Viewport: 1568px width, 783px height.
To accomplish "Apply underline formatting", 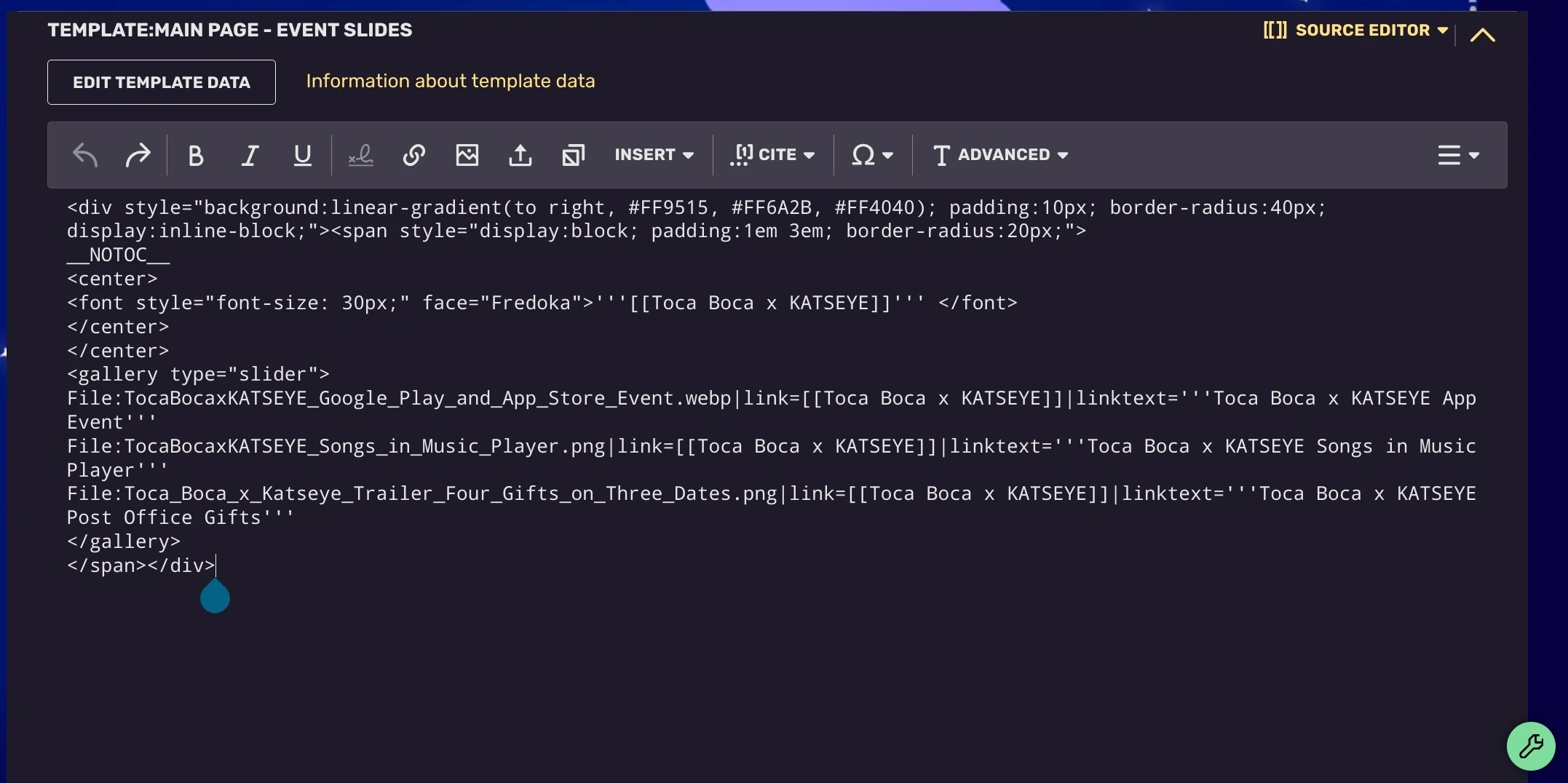I will pos(303,155).
